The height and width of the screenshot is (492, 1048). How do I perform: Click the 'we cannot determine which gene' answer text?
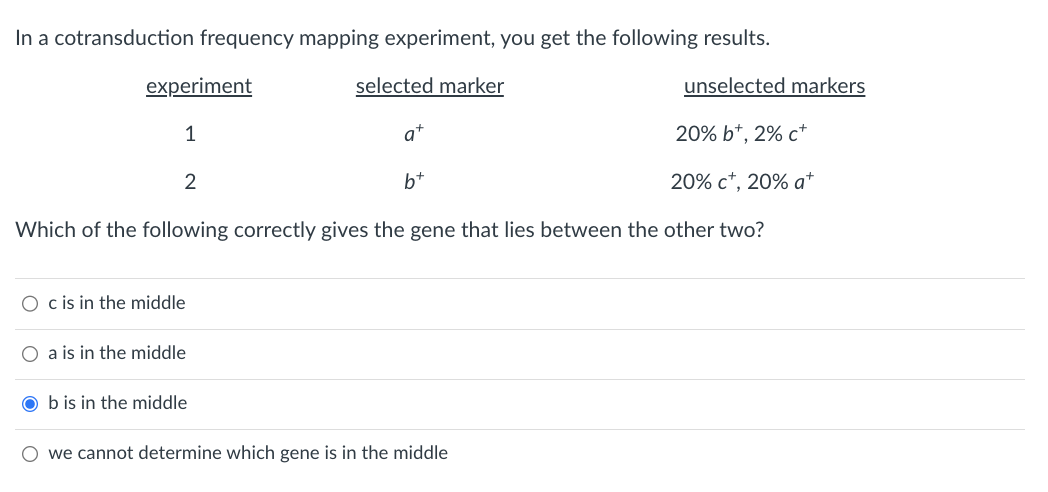click(x=247, y=453)
